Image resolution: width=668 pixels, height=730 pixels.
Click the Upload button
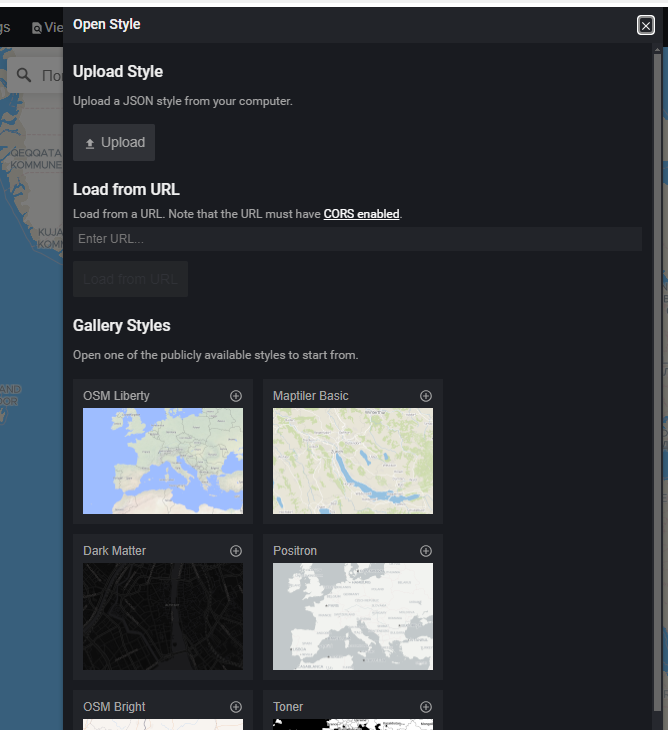(x=114, y=142)
